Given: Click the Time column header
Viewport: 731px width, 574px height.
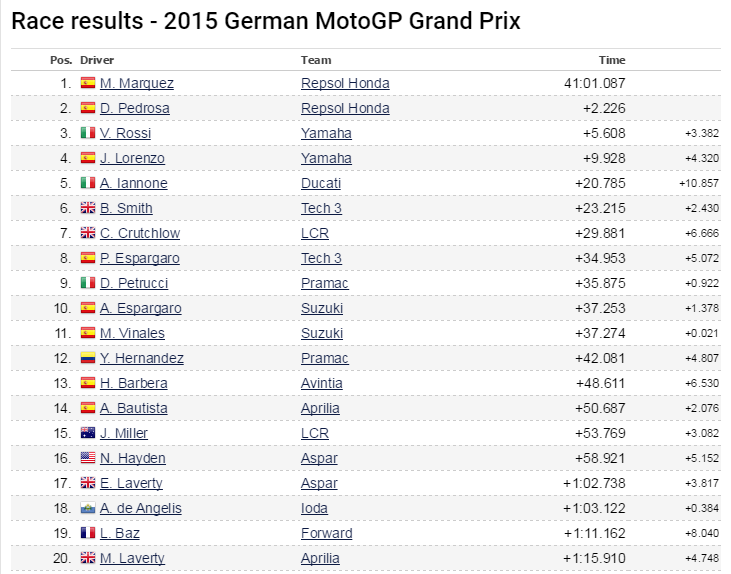Looking at the screenshot, I should tap(611, 60).
